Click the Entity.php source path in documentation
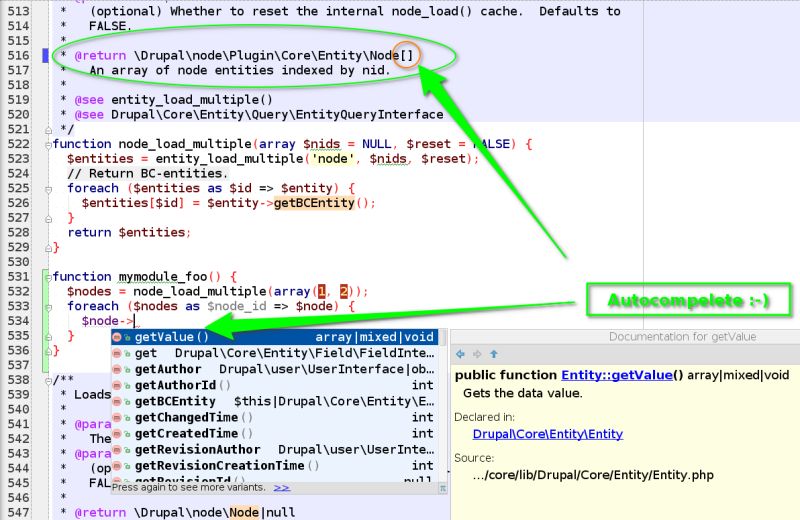Viewport: 800px width, 520px height. click(593, 475)
